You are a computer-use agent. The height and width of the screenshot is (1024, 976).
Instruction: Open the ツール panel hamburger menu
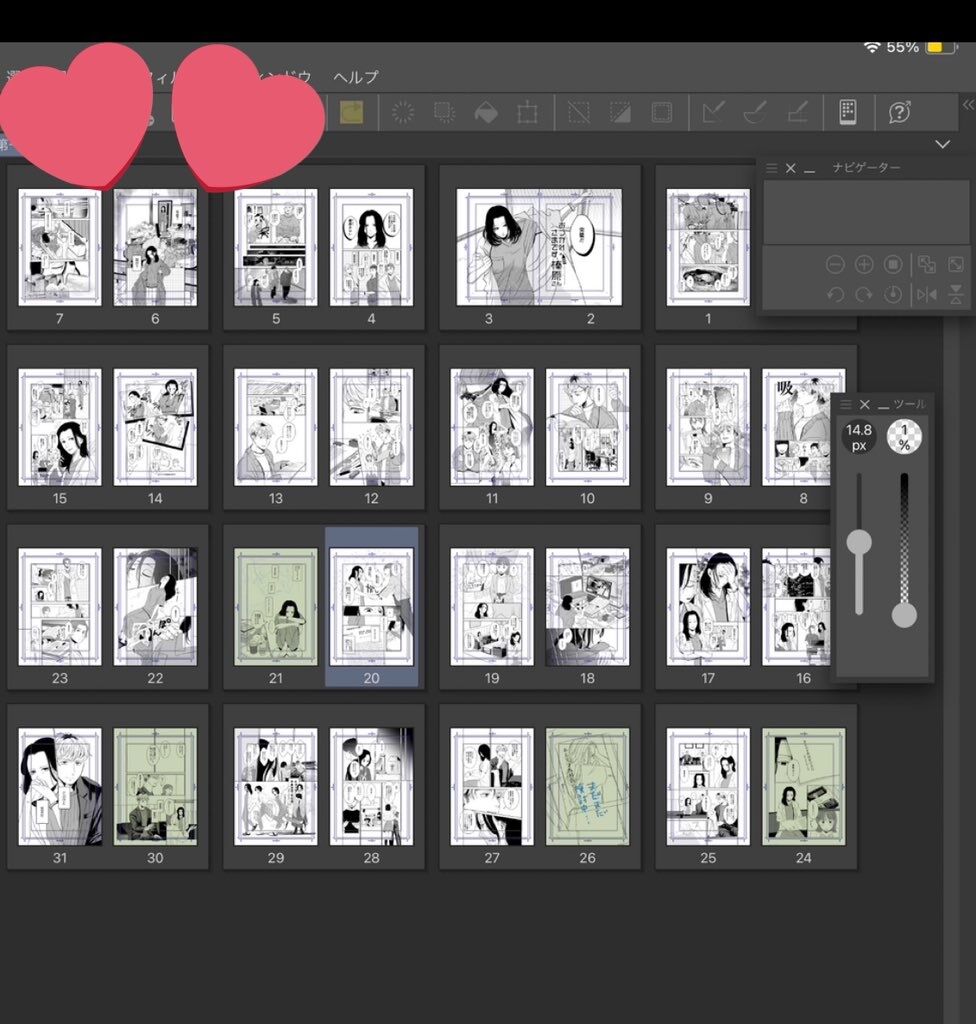pos(846,404)
